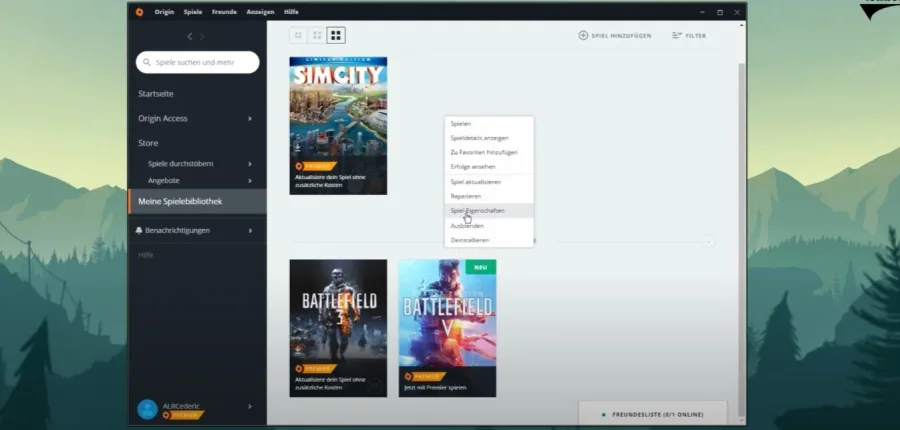Choose Reparieren in context menu

coord(489,196)
